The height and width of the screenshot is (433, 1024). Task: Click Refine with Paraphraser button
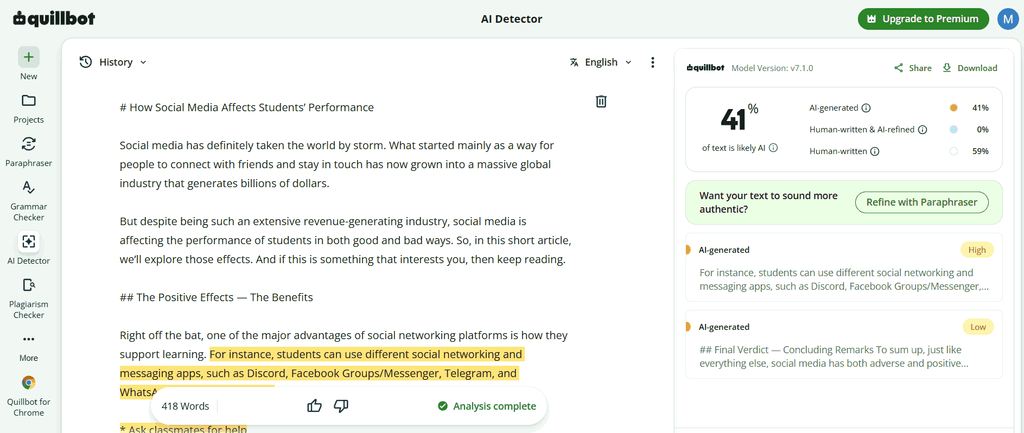pyautogui.click(x=921, y=202)
